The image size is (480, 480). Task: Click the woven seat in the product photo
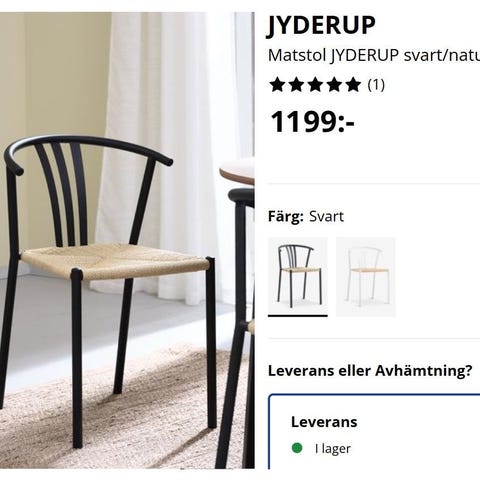[115, 259]
